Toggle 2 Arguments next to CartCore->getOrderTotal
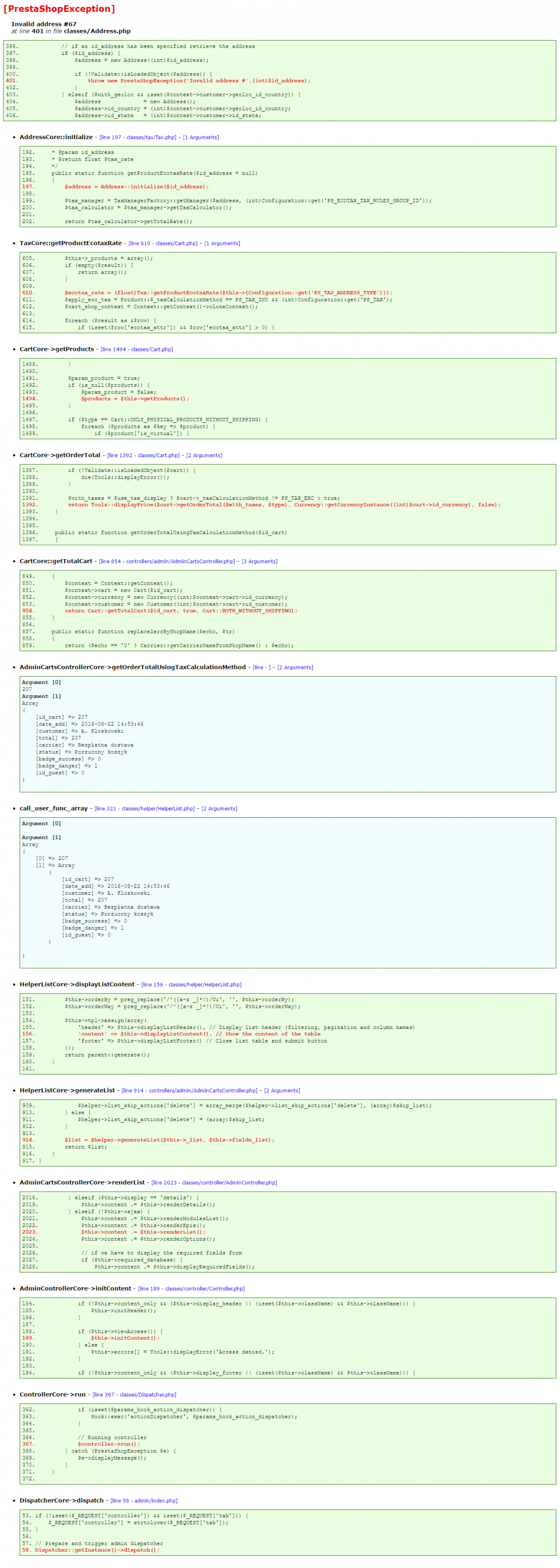 [204, 455]
